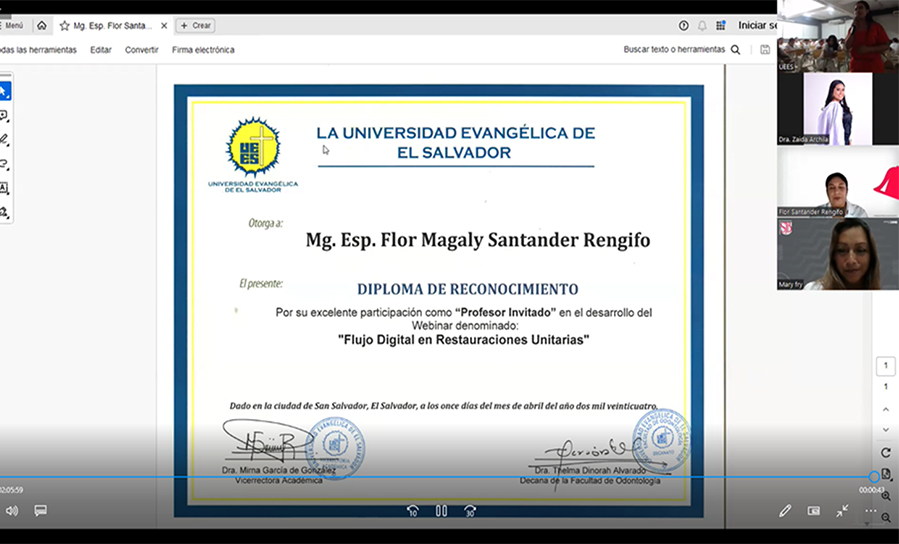Select Dra. Zaida Archila video thumbnail
899x544 pixels.
838,108
